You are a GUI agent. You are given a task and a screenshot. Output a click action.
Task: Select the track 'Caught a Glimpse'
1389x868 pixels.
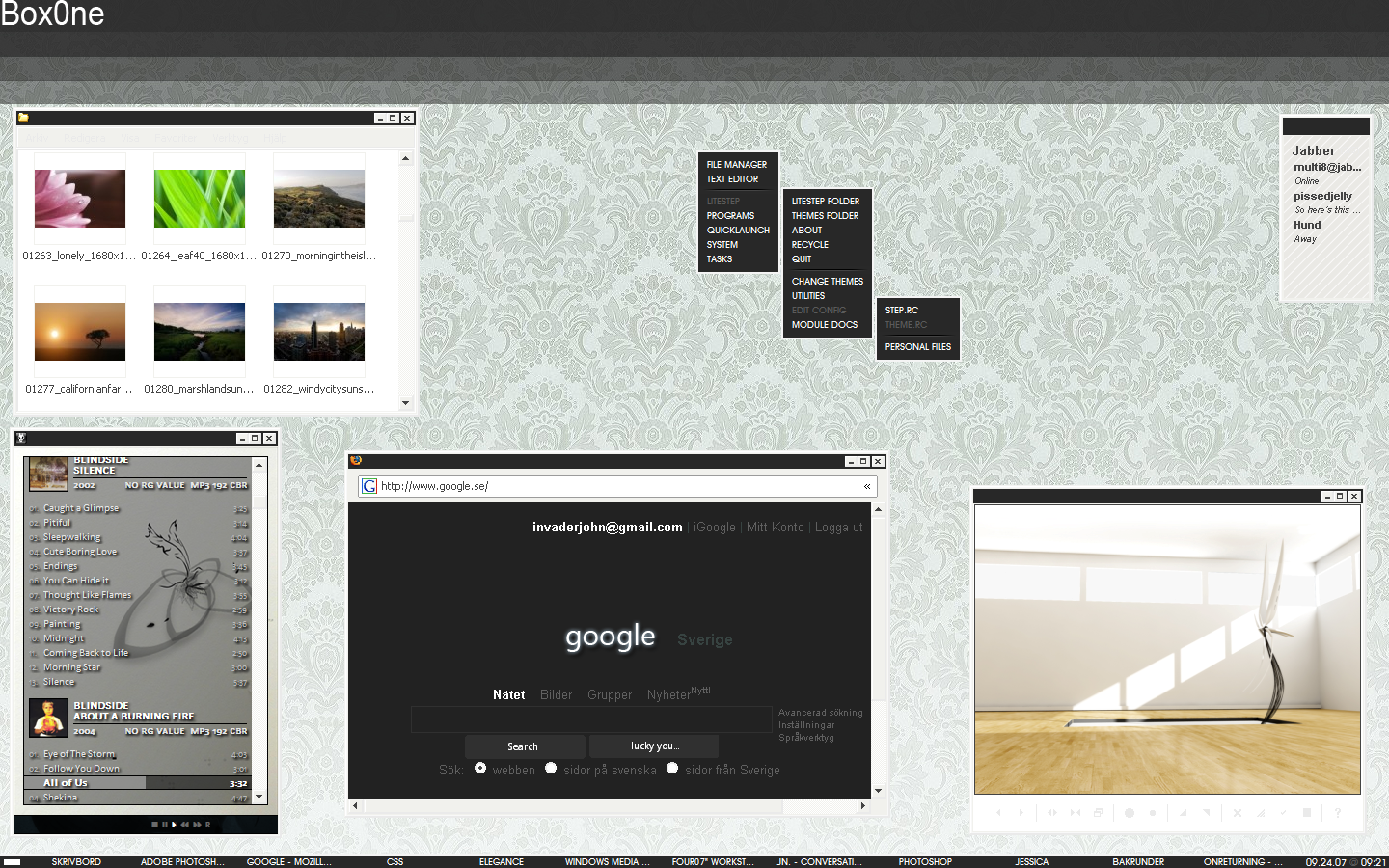[81, 508]
